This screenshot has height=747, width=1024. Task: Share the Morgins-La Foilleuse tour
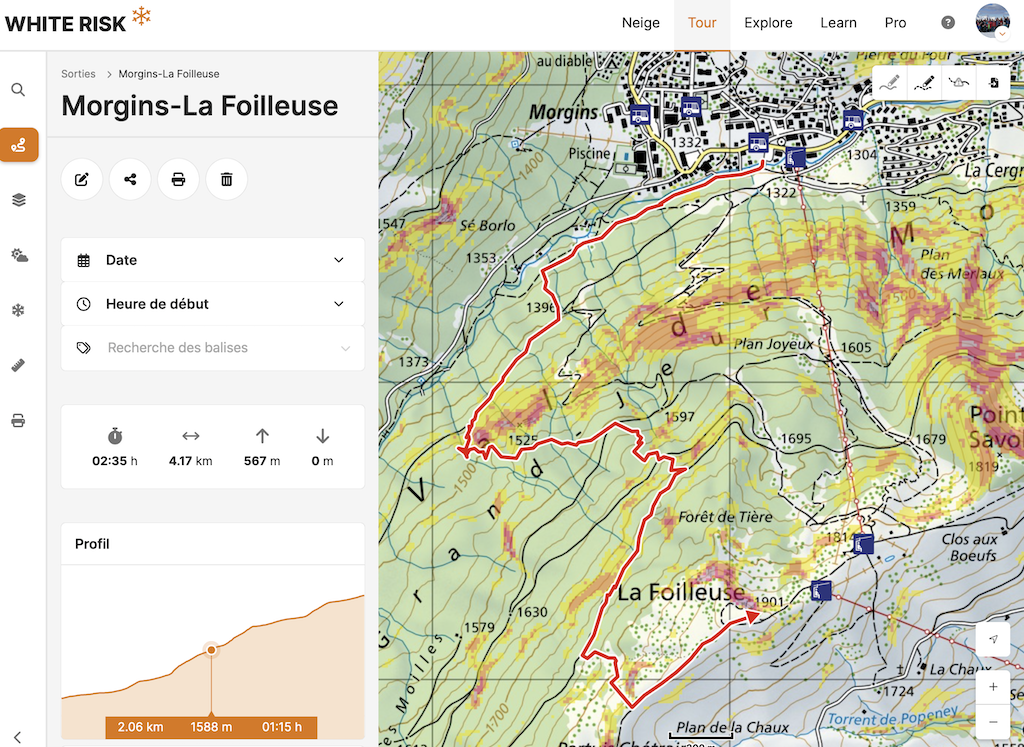click(130, 180)
